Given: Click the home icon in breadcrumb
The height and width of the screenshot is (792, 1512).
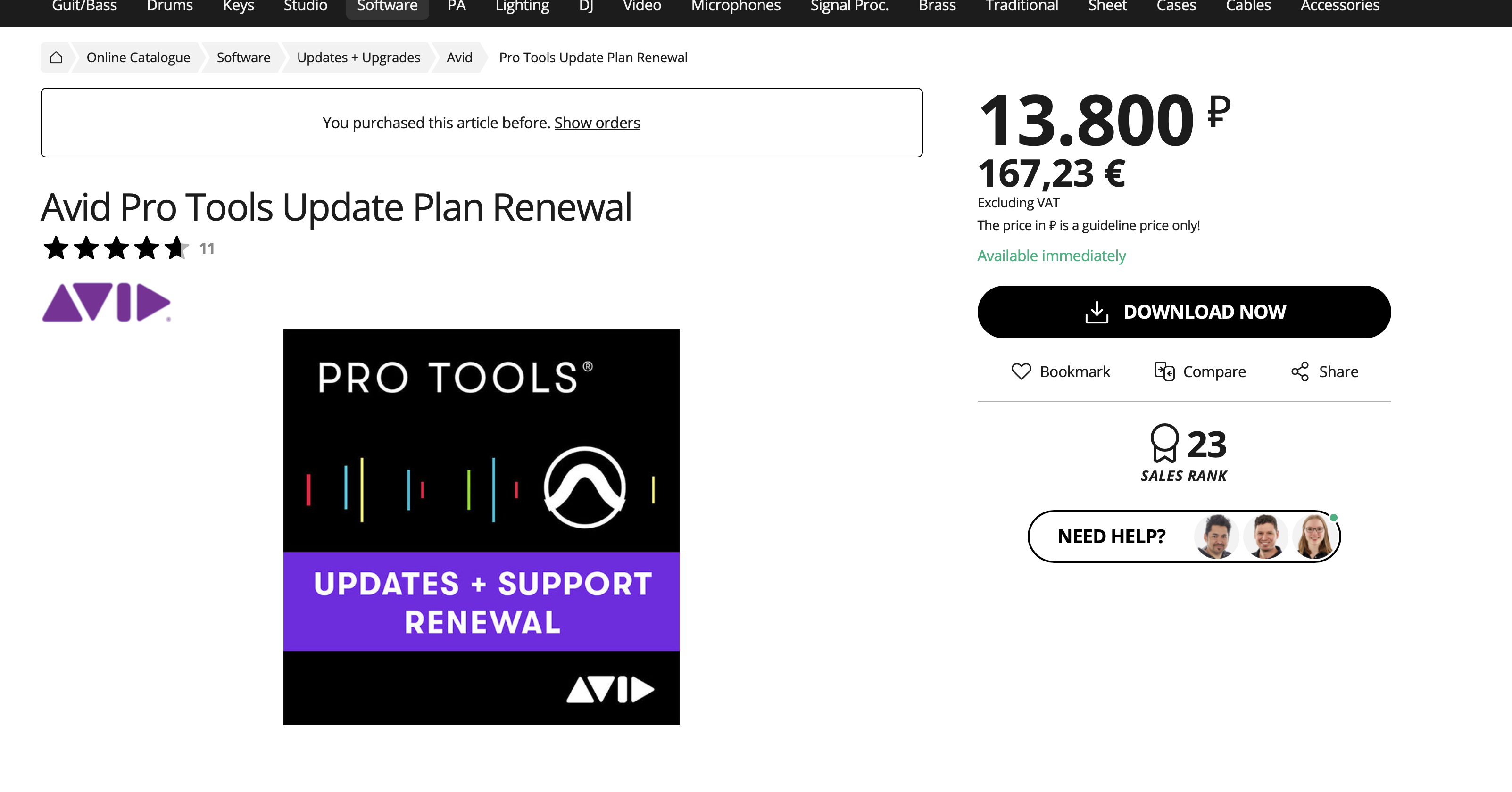Looking at the screenshot, I should click(56, 58).
